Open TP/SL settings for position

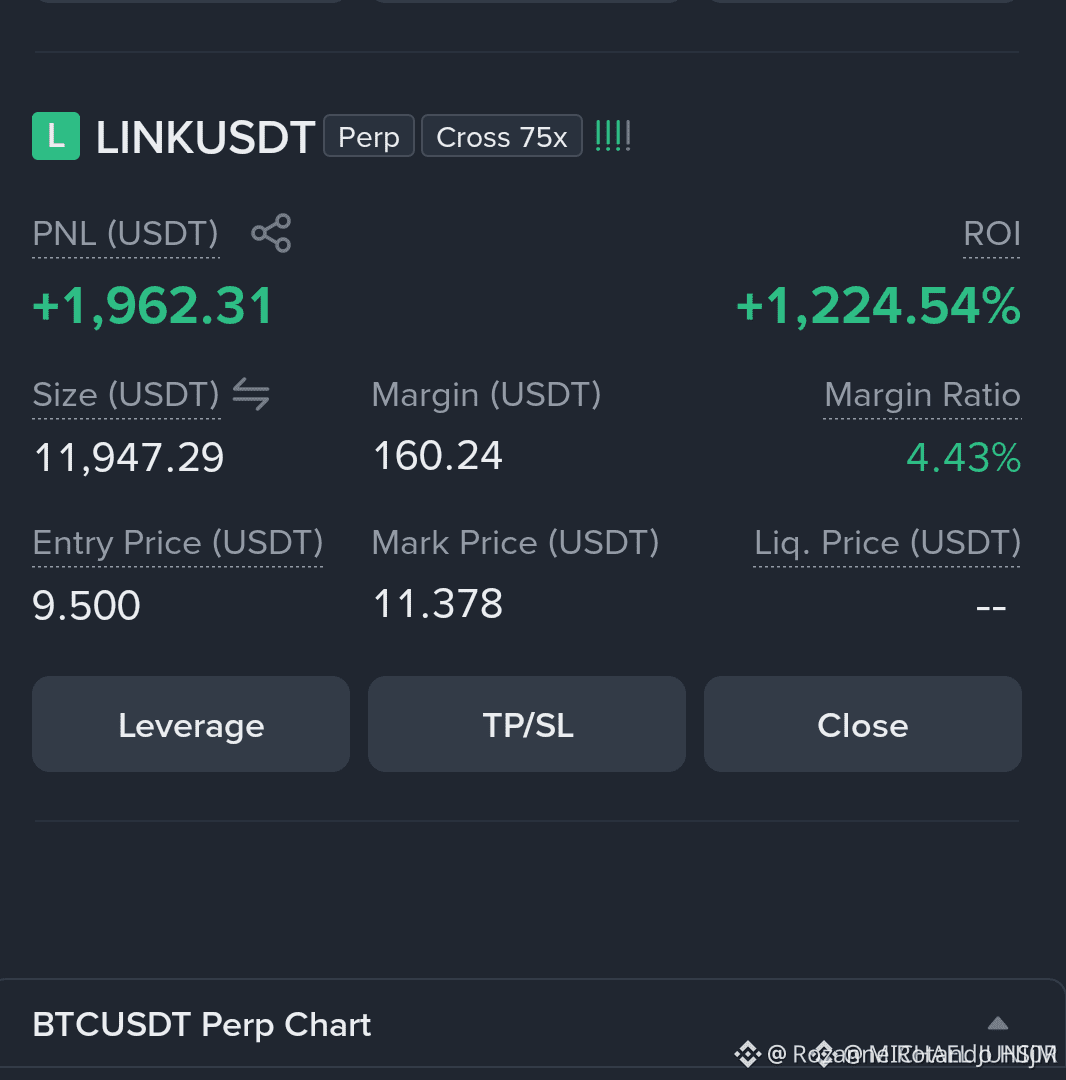pos(527,724)
